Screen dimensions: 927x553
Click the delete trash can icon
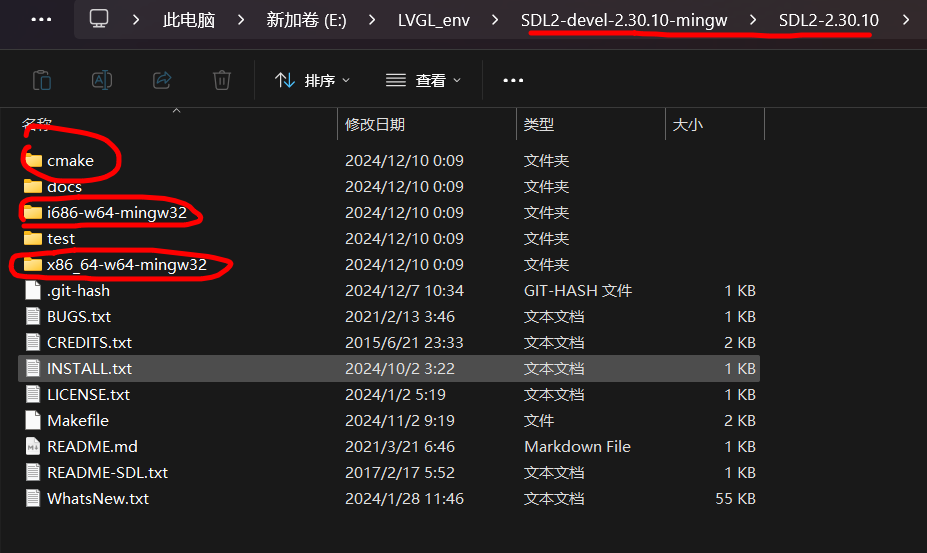222,80
